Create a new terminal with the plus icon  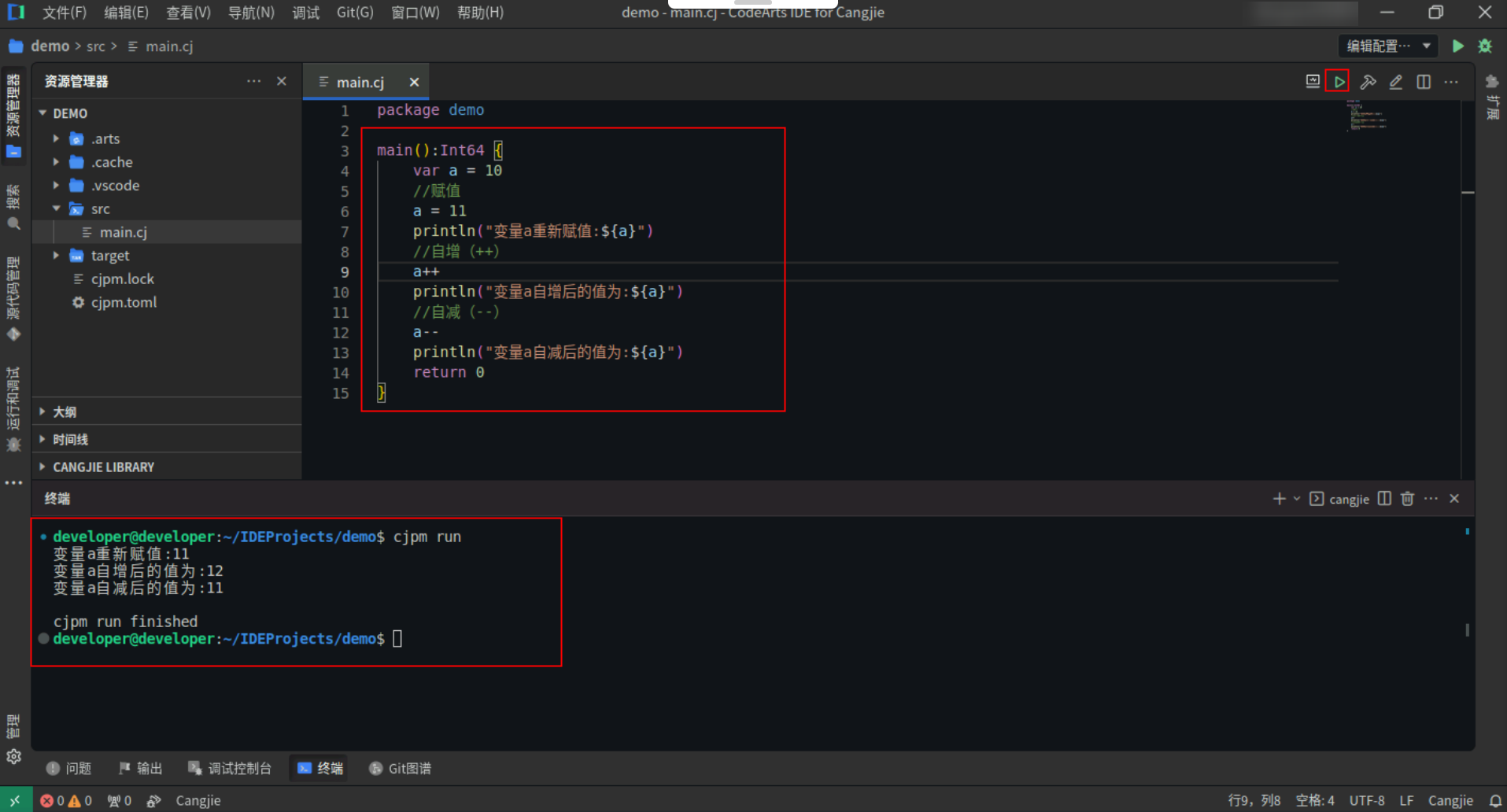1279,499
